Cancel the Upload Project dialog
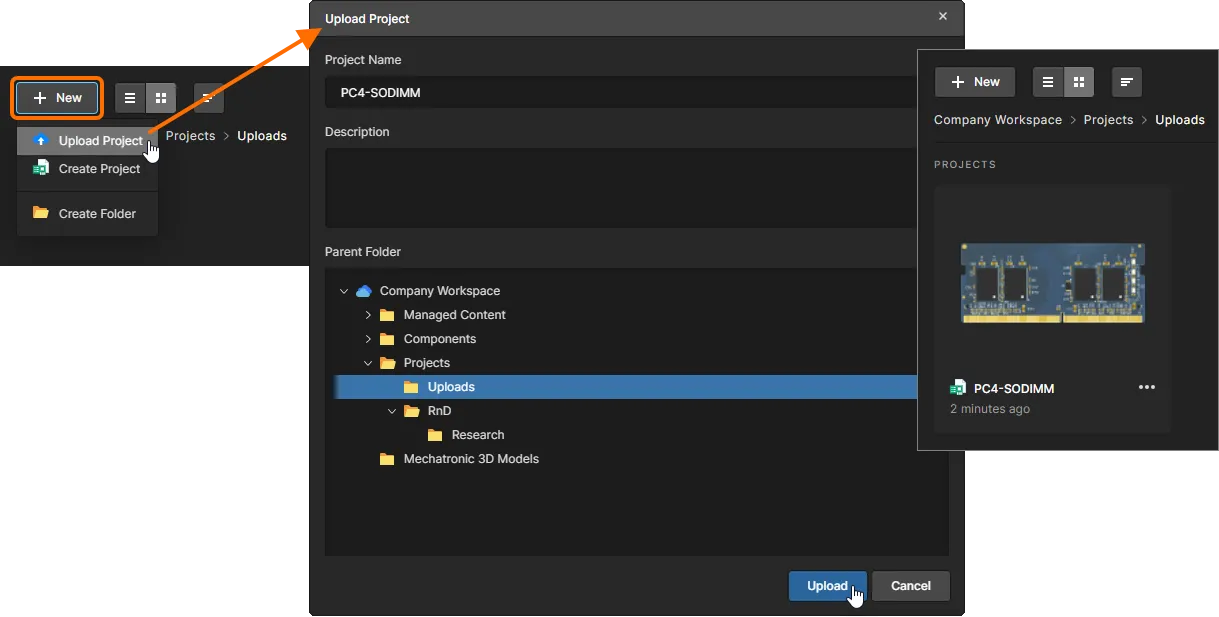 click(x=911, y=586)
